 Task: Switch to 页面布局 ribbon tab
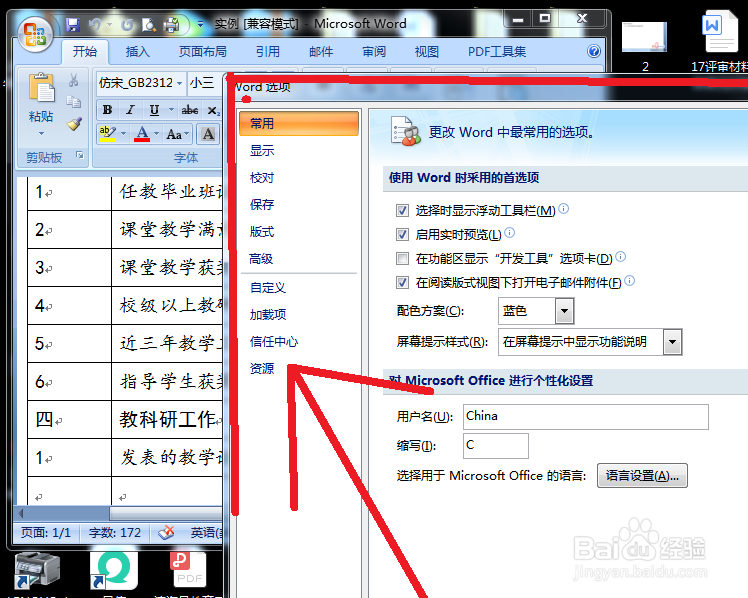203,52
